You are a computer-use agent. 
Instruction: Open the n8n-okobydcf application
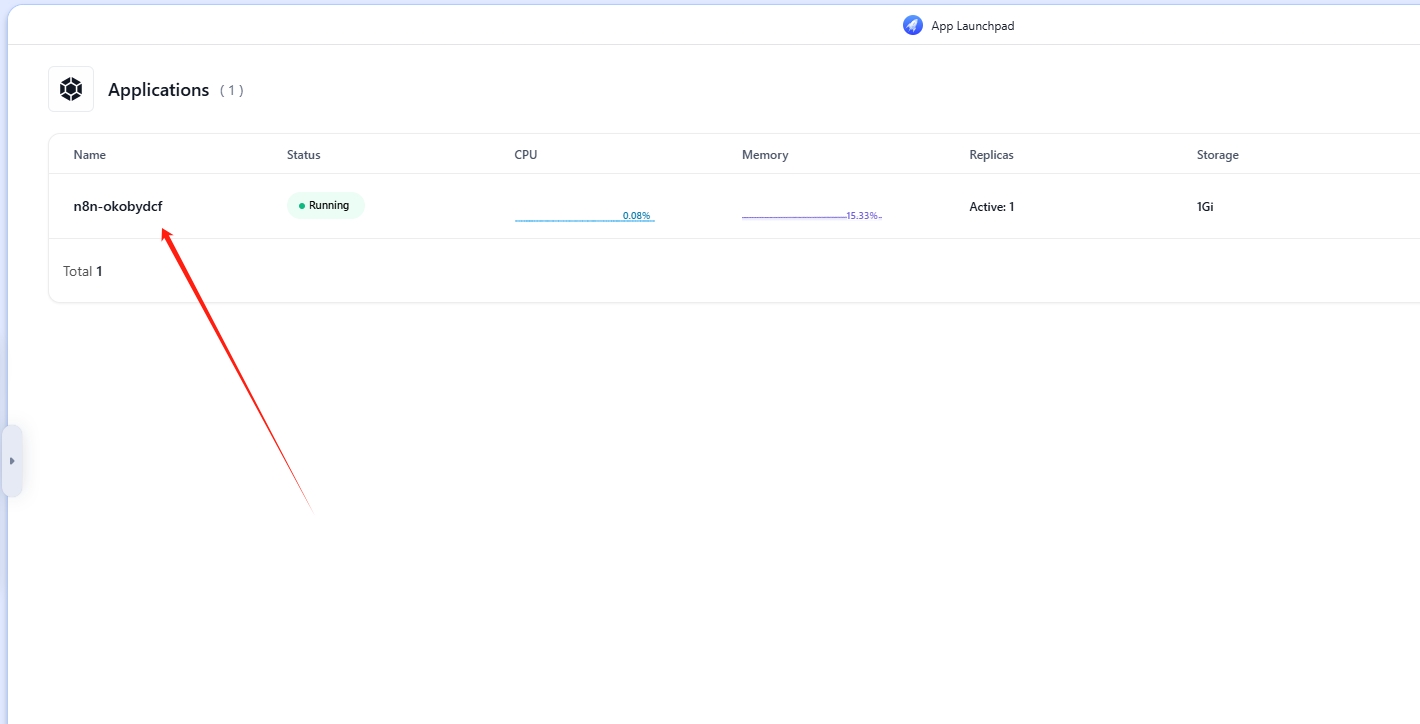(x=118, y=207)
